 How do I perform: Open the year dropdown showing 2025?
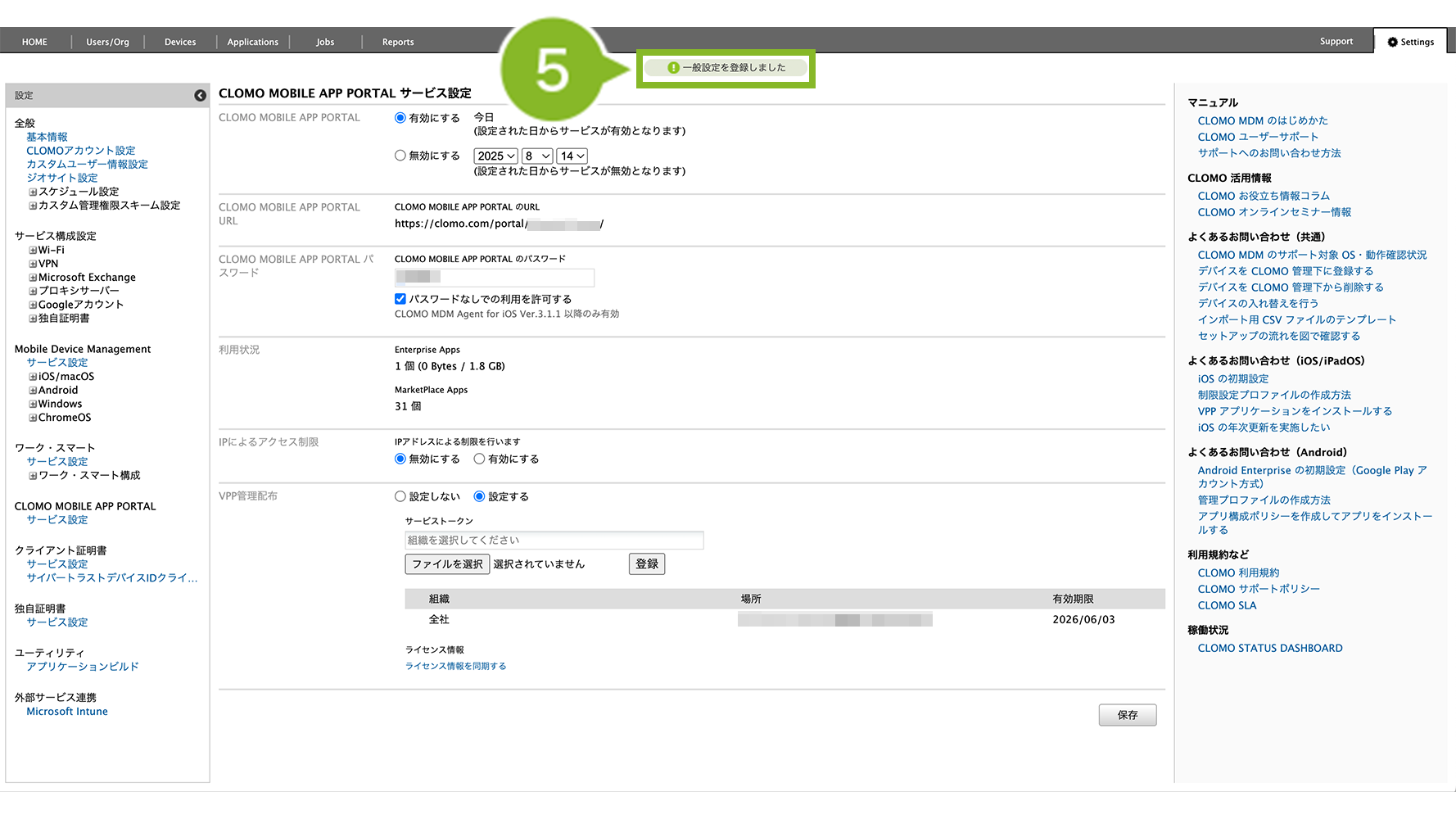[495, 156]
